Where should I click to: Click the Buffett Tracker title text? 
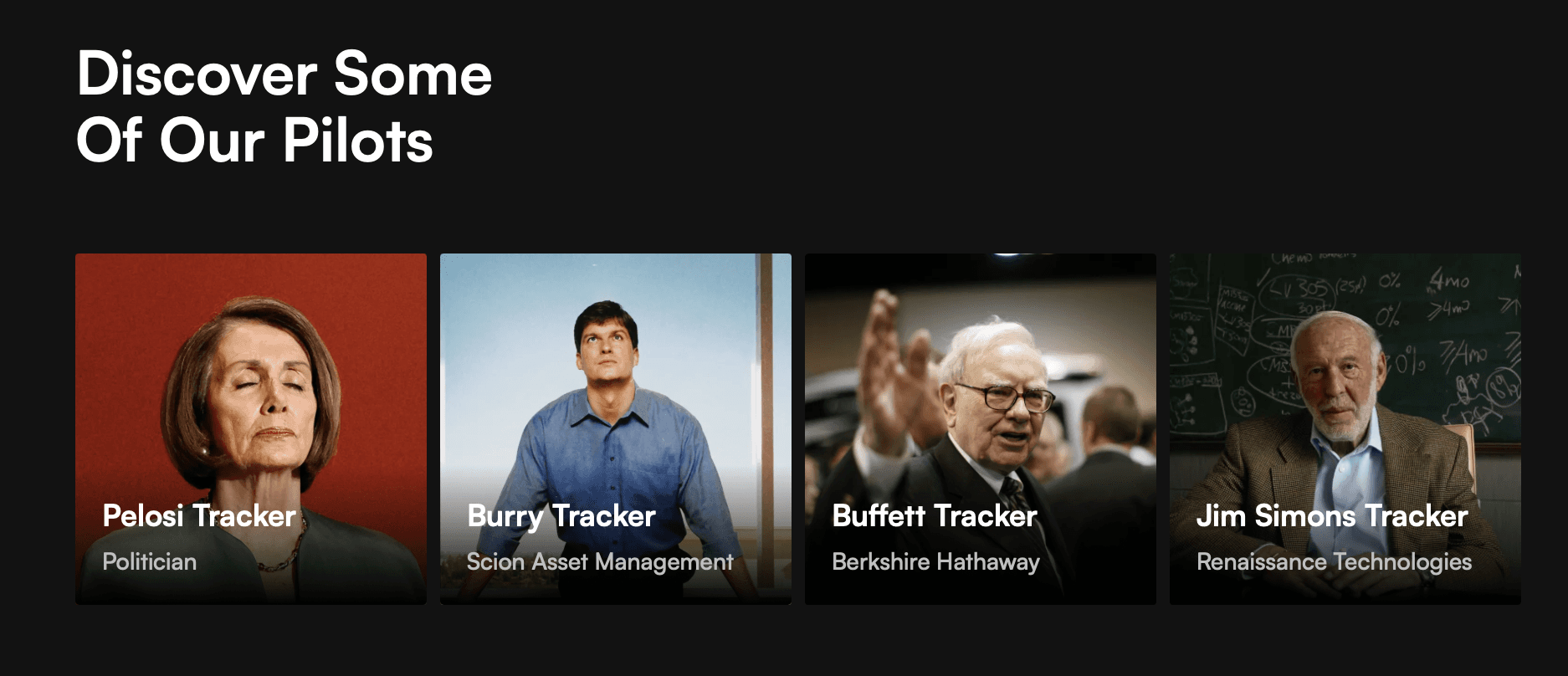[x=935, y=515]
